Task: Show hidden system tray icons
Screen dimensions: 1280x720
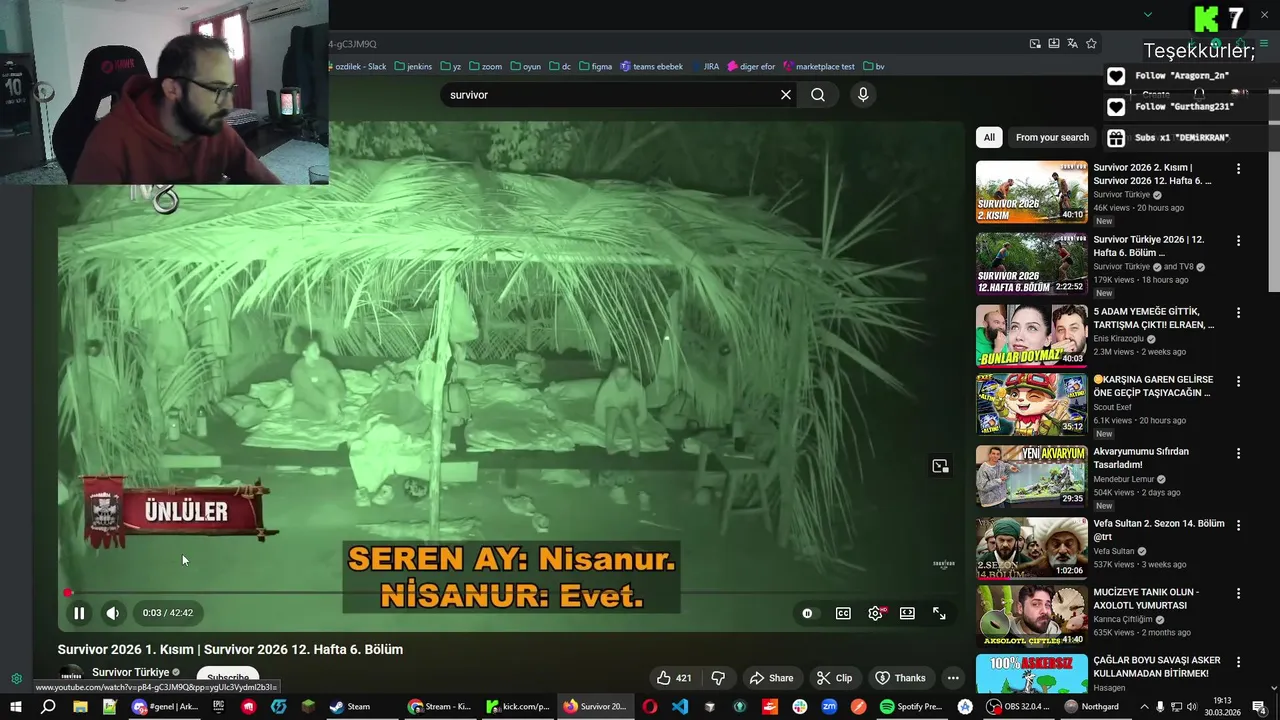Action: point(1145,707)
